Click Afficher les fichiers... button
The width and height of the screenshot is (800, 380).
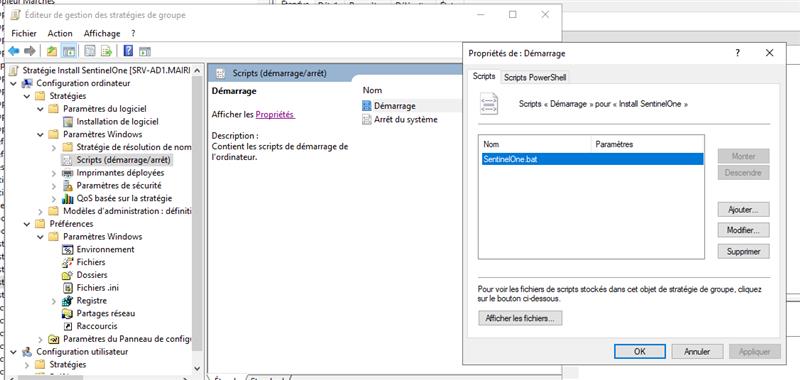(520, 318)
